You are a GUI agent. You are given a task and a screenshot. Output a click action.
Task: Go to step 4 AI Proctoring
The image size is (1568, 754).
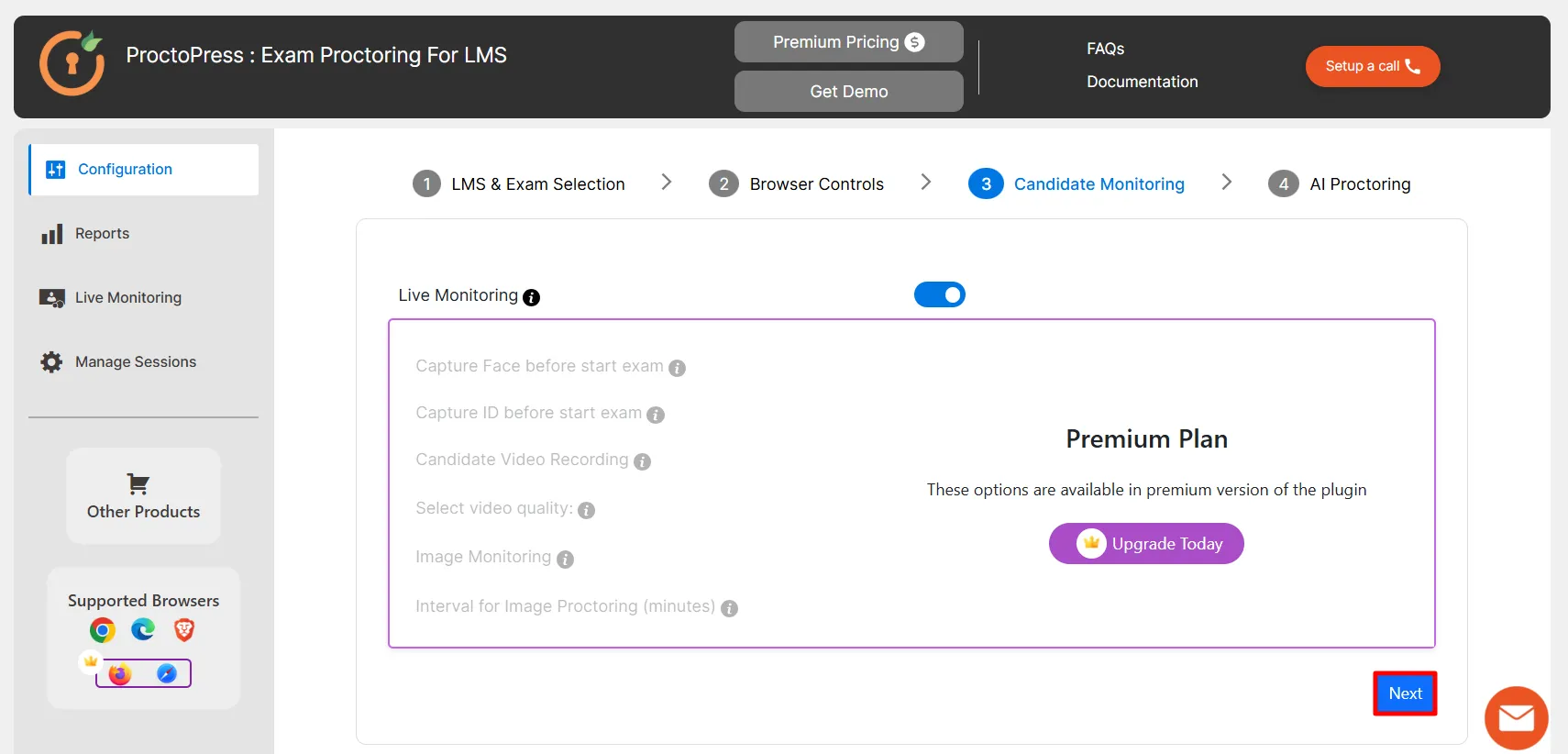coord(1340,184)
